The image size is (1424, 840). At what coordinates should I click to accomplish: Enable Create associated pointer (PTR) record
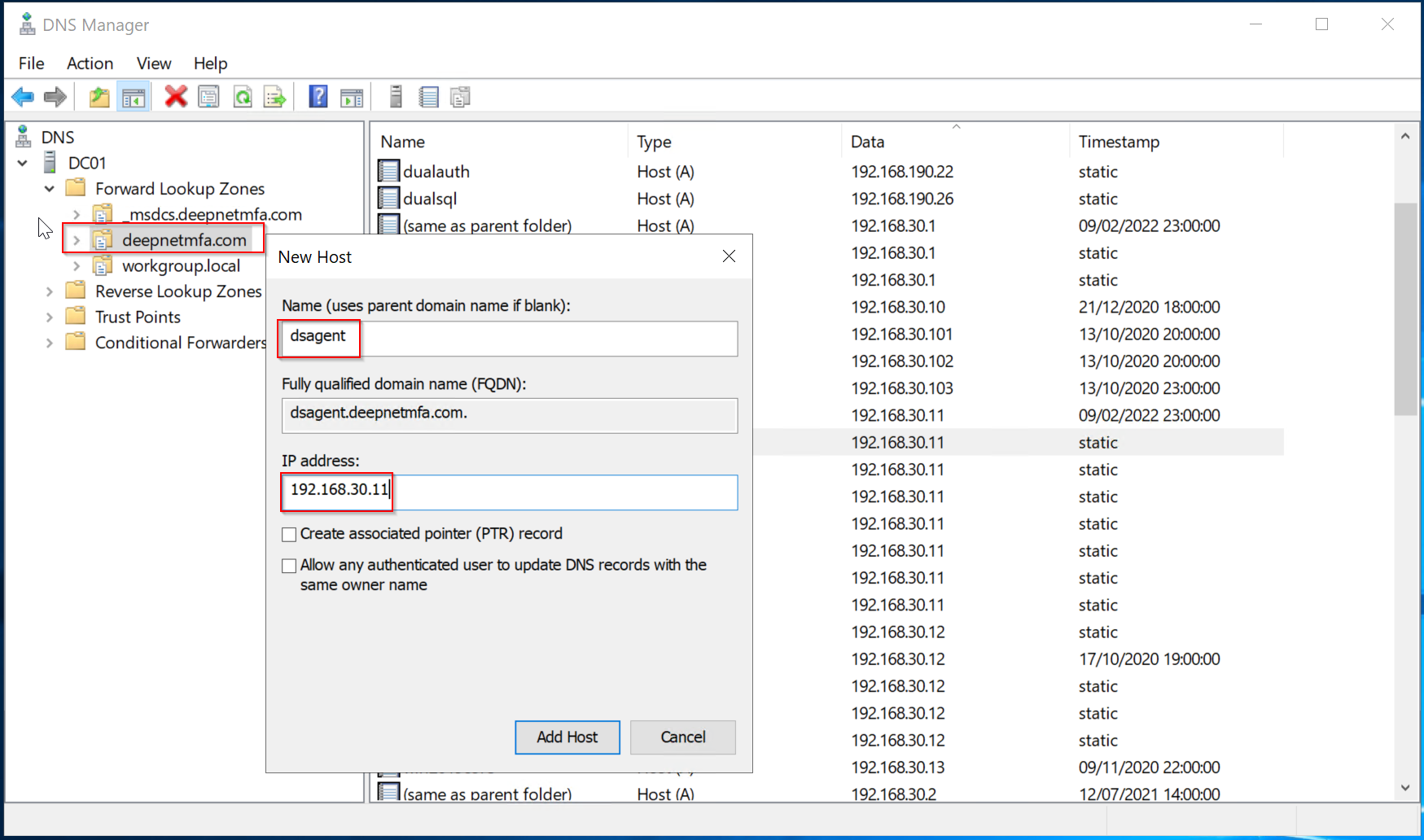pyautogui.click(x=289, y=535)
